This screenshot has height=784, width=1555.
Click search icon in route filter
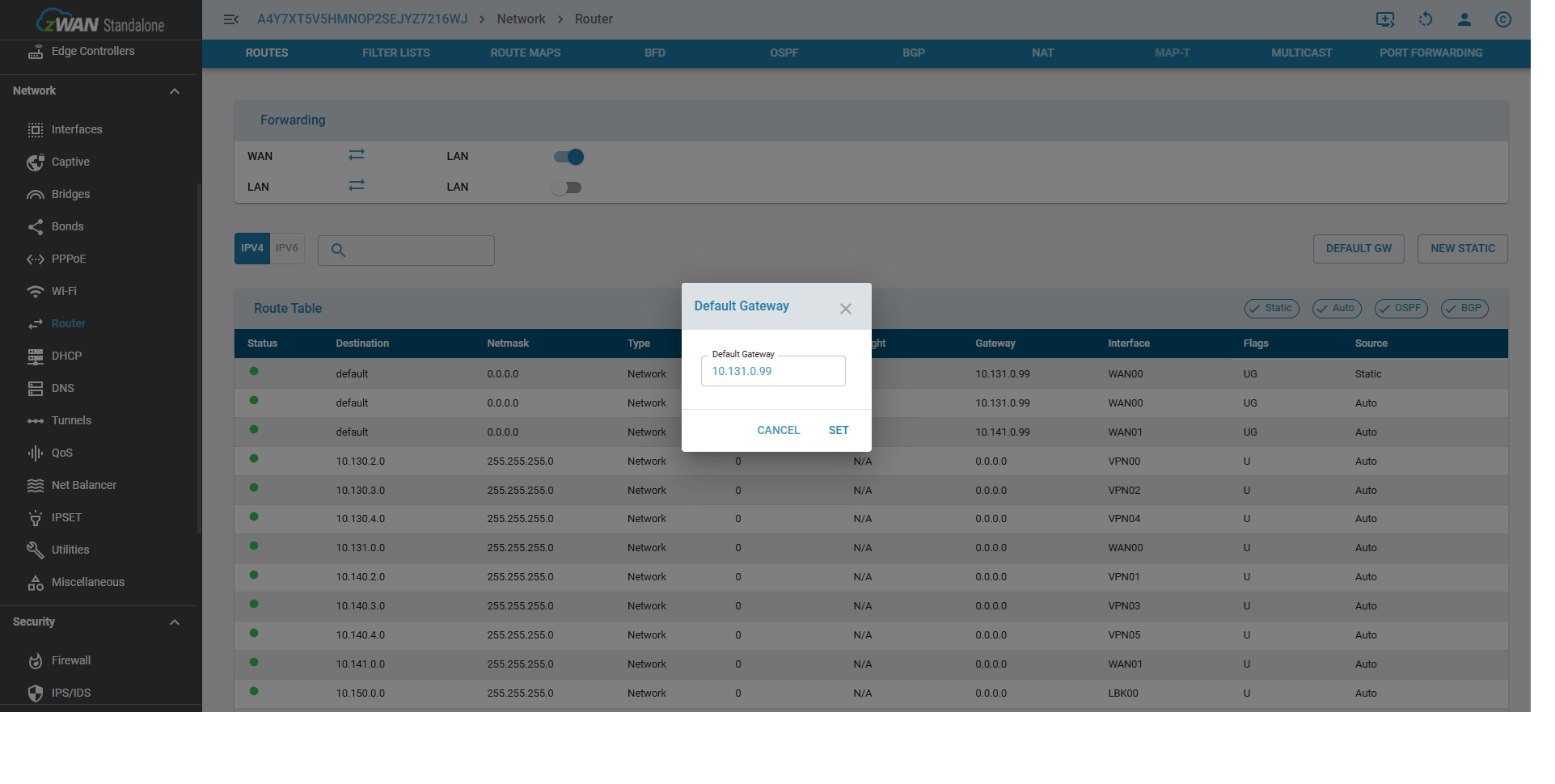(x=339, y=251)
